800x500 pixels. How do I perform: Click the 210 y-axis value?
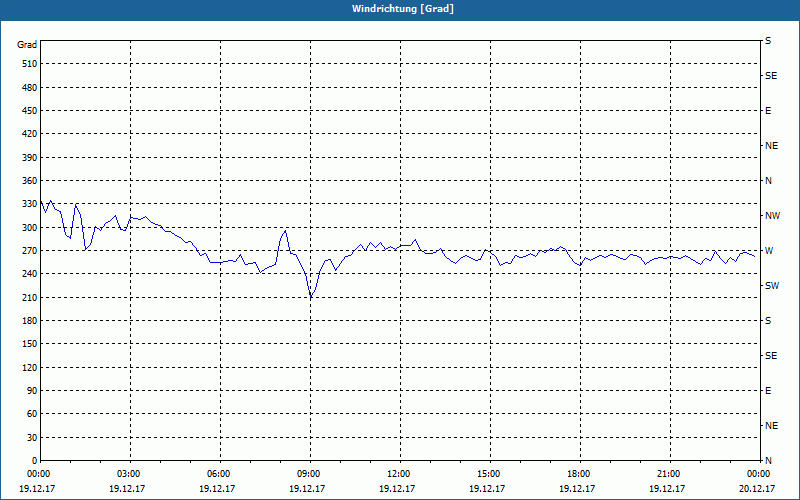30,297
